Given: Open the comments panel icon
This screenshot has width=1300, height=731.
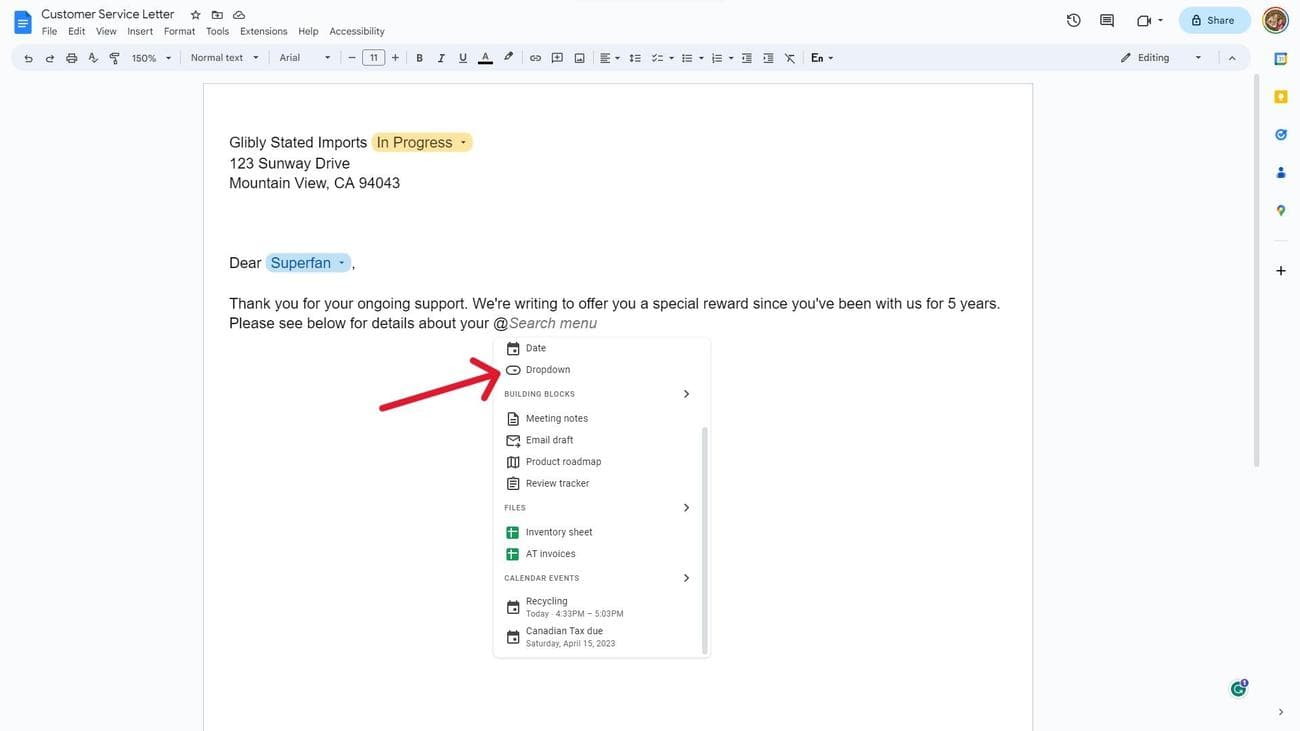Looking at the screenshot, I should (1107, 20).
